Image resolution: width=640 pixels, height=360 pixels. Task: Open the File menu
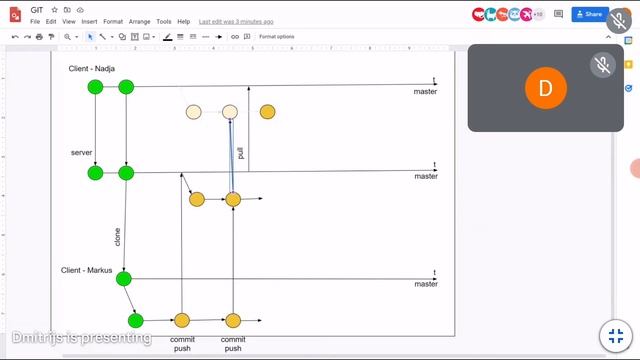(35, 22)
